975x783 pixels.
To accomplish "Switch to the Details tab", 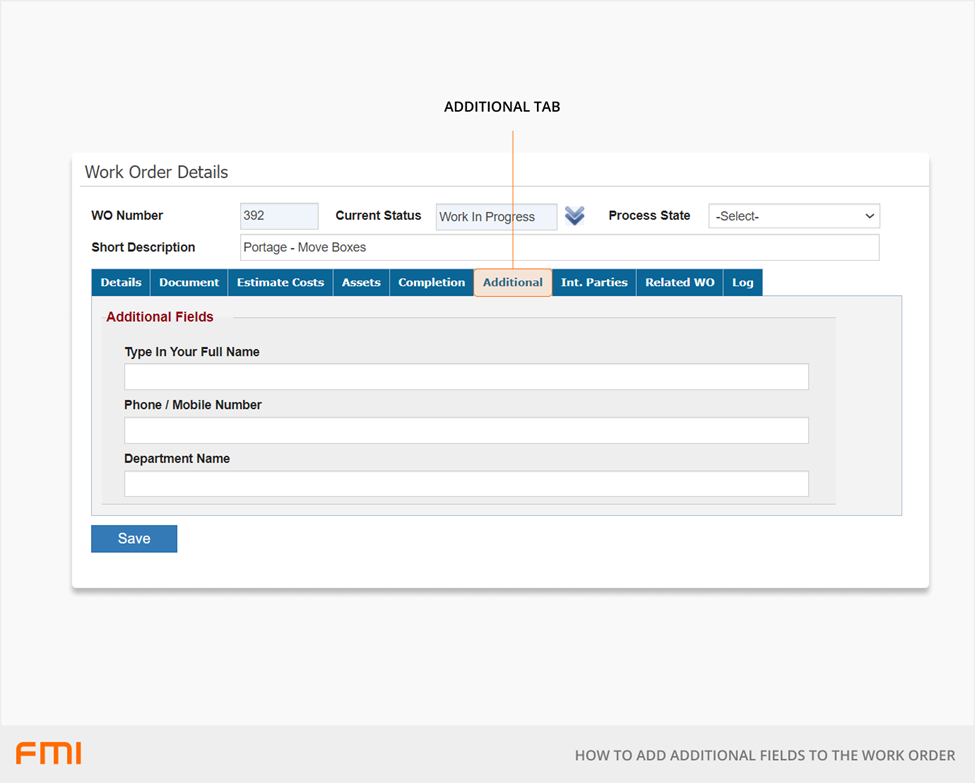I will [121, 283].
